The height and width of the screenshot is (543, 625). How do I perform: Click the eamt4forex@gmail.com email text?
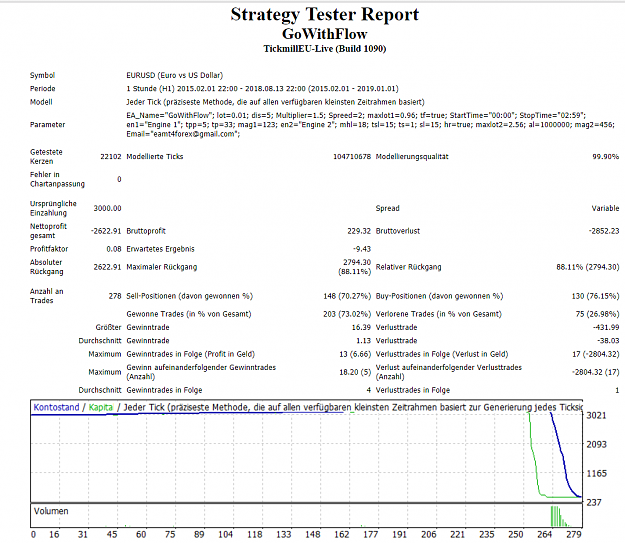(x=196, y=134)
